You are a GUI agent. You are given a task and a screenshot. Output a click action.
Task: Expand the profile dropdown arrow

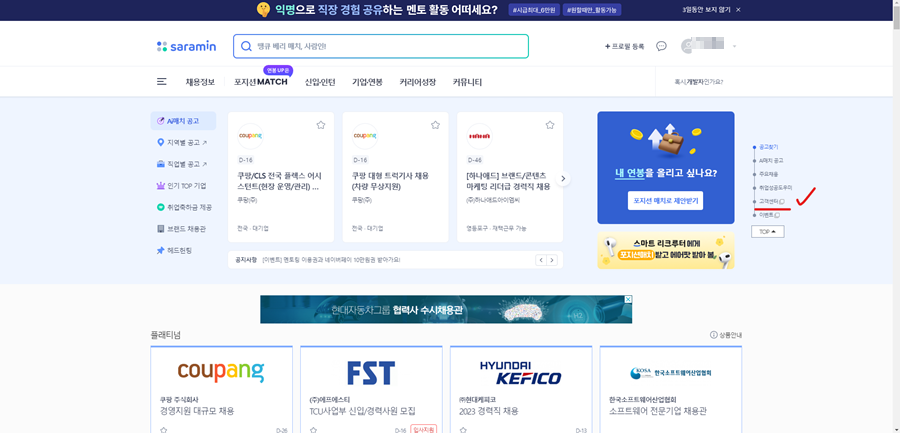point(734,47)
